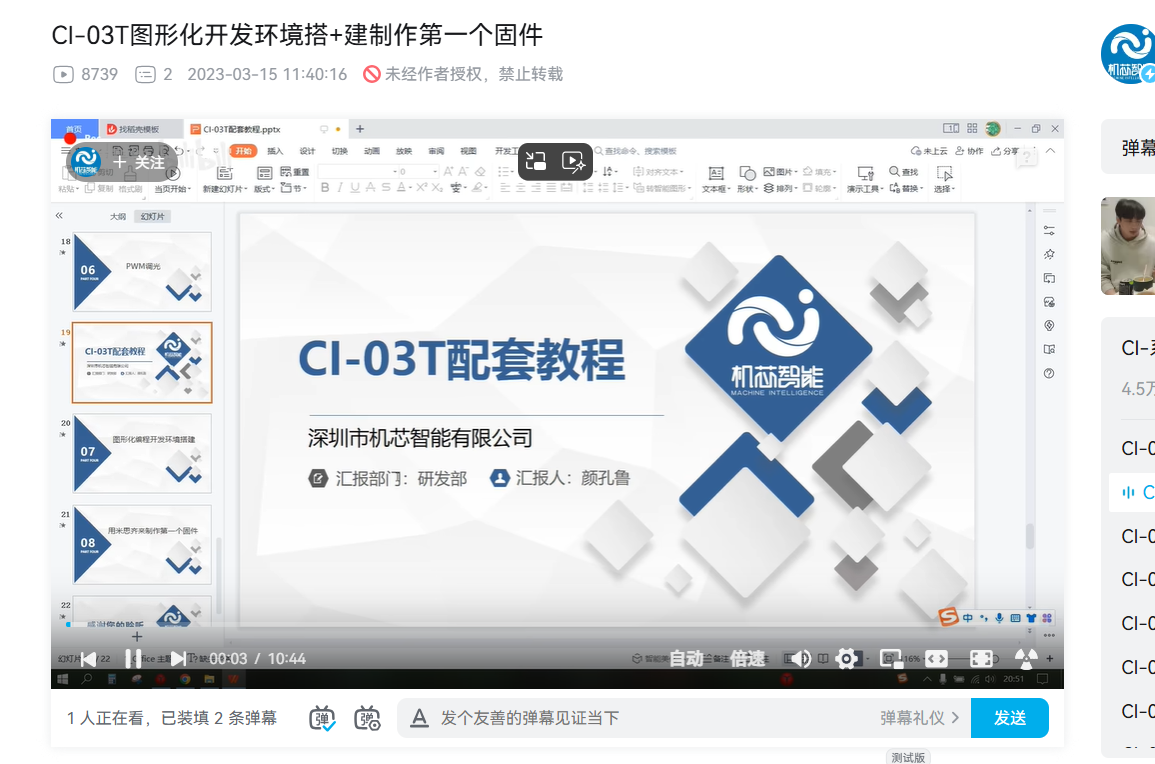Open the 倍速 playback speed menu
This screenshot has width=1155, height=764.
click(747, 658)
